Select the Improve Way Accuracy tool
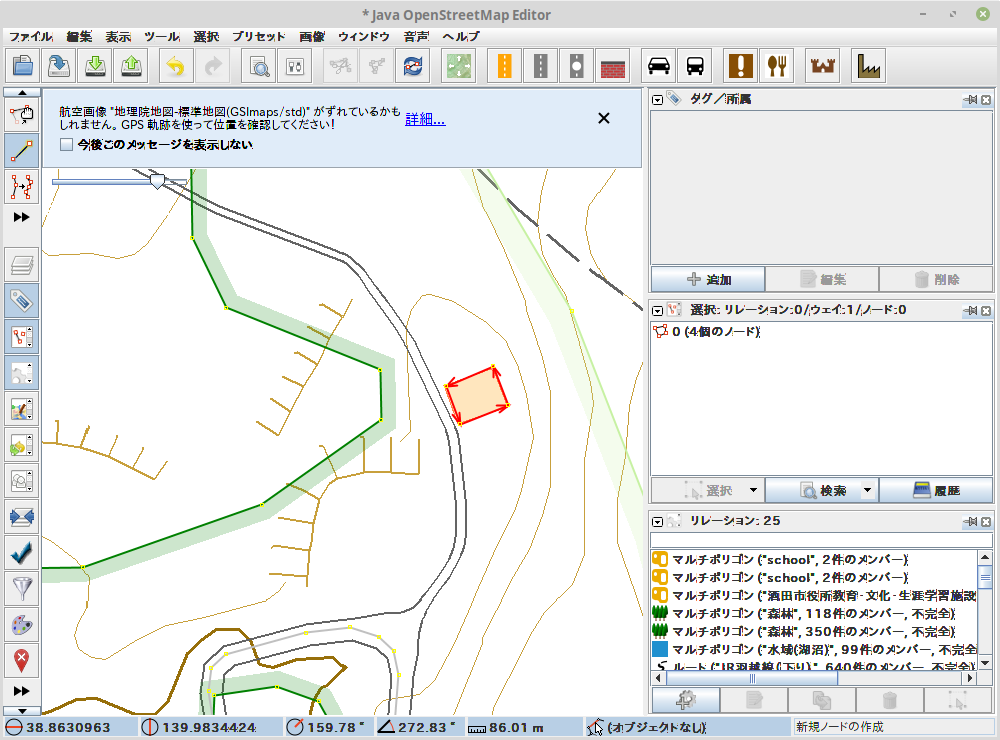The width and height of the screenshot is (1000, 740). [x=22, y=186]
